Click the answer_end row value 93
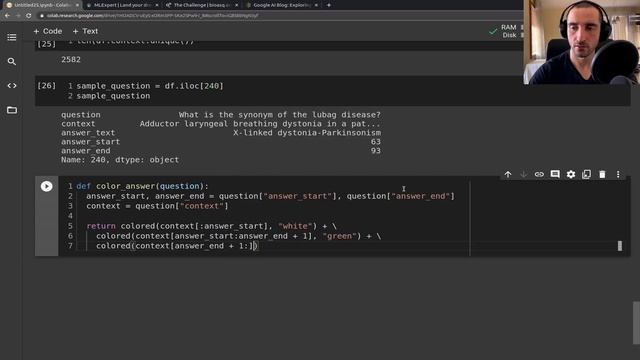This screenshot has height=360, width=640. [x=376, y=151]
